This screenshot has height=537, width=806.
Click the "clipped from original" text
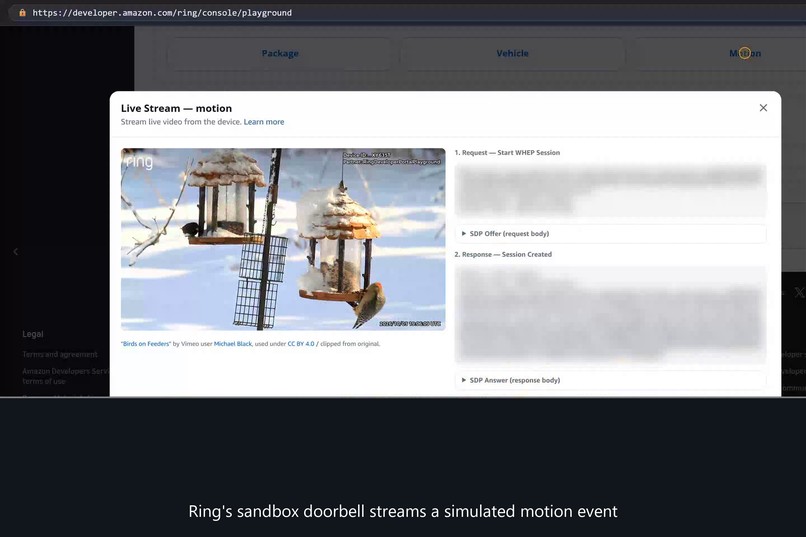pyautogui.click(x=350, y=344)
